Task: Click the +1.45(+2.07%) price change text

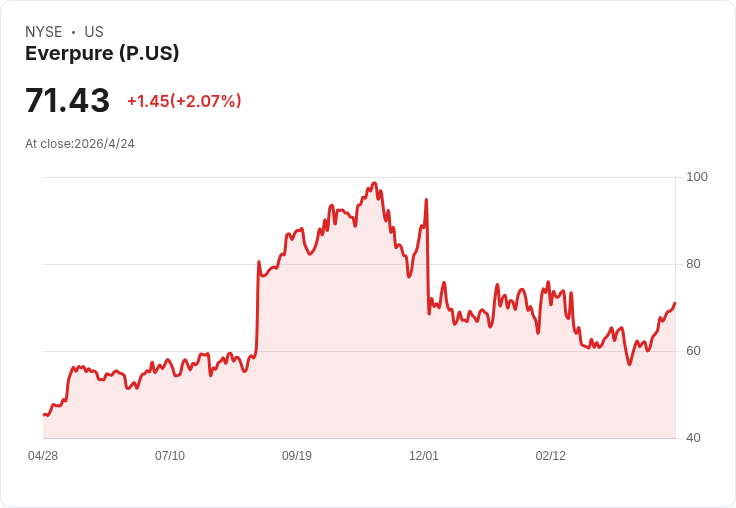Action: (x=184, y=101)
